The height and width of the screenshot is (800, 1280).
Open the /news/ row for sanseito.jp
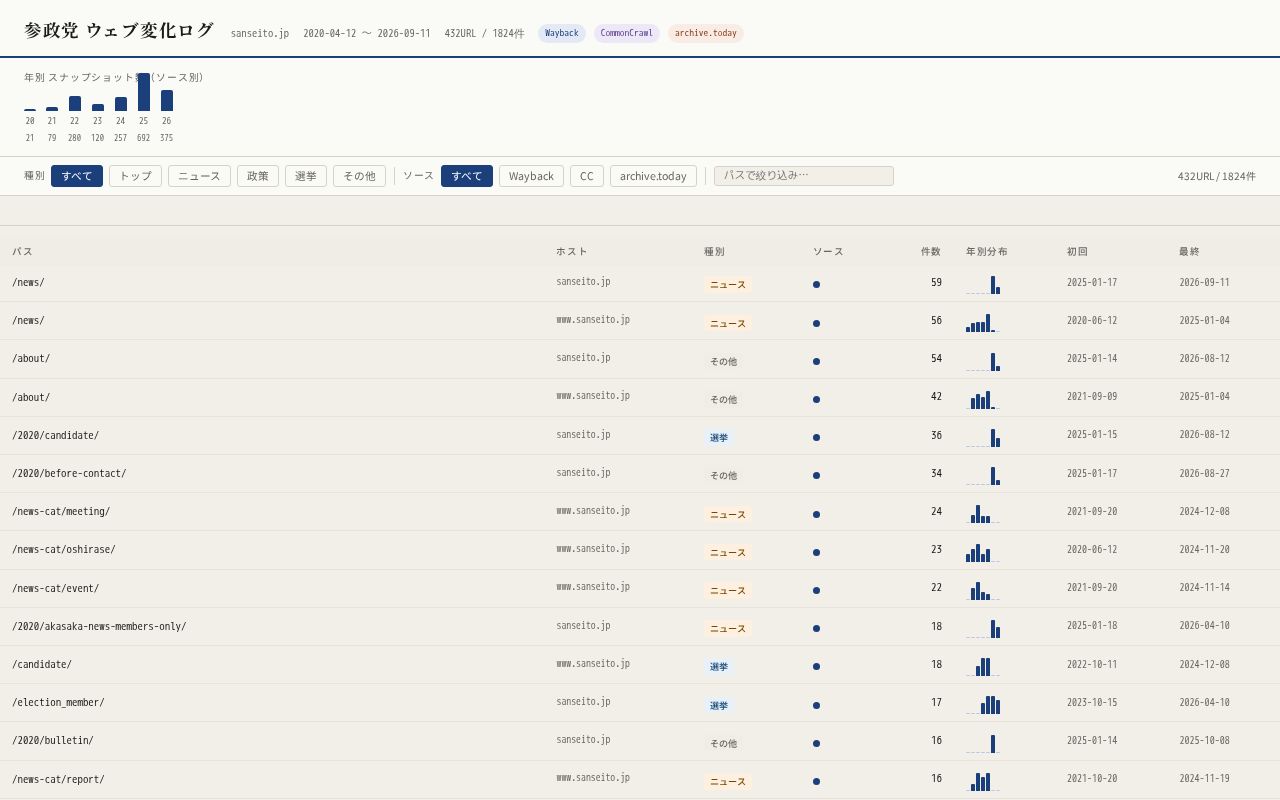click(x=640, y=283)
